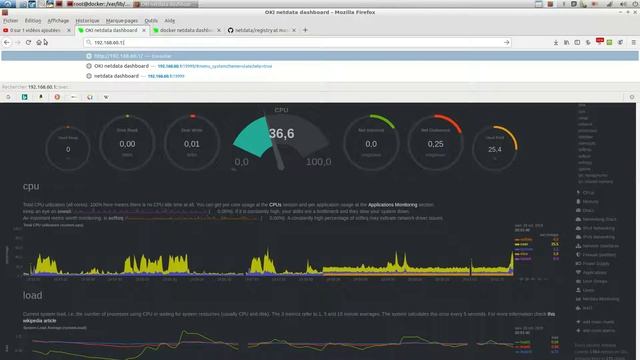This screenshot has width=640, height=360.
Task: Switch to the netdata/registry GitHub tab
Action: pos(261,30)
